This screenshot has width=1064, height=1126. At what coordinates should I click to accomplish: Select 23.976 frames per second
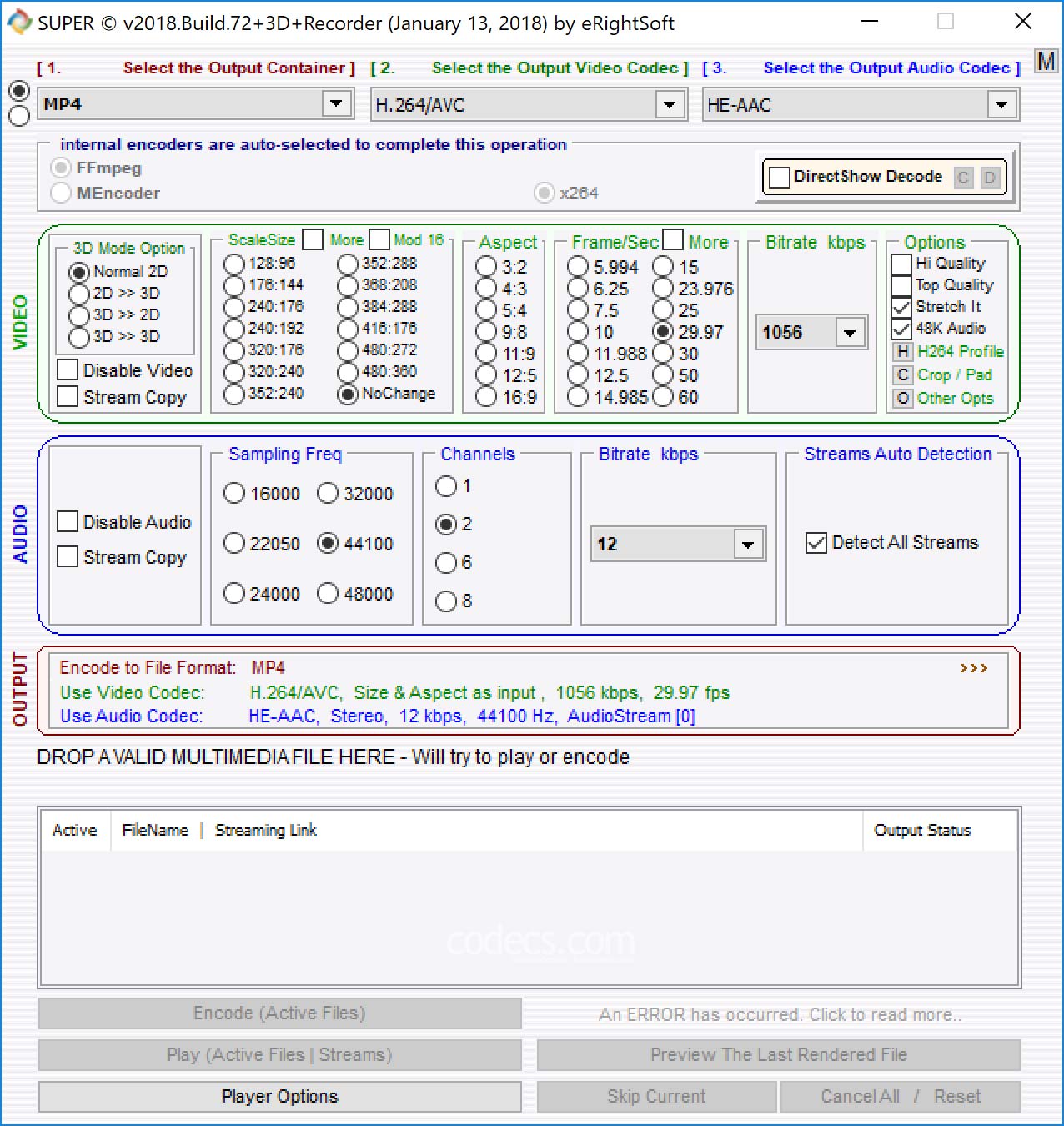[663, 289]
